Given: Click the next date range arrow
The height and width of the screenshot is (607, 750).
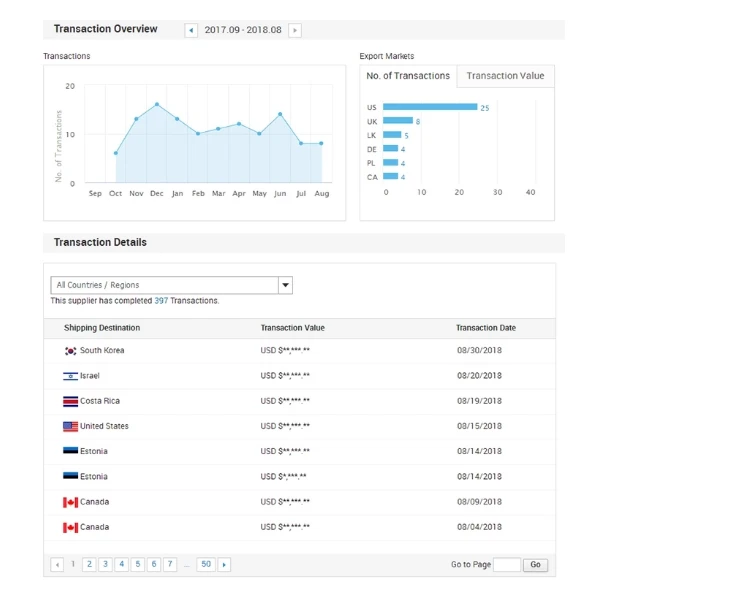Looking at the screenshot, I should (295, 30).
